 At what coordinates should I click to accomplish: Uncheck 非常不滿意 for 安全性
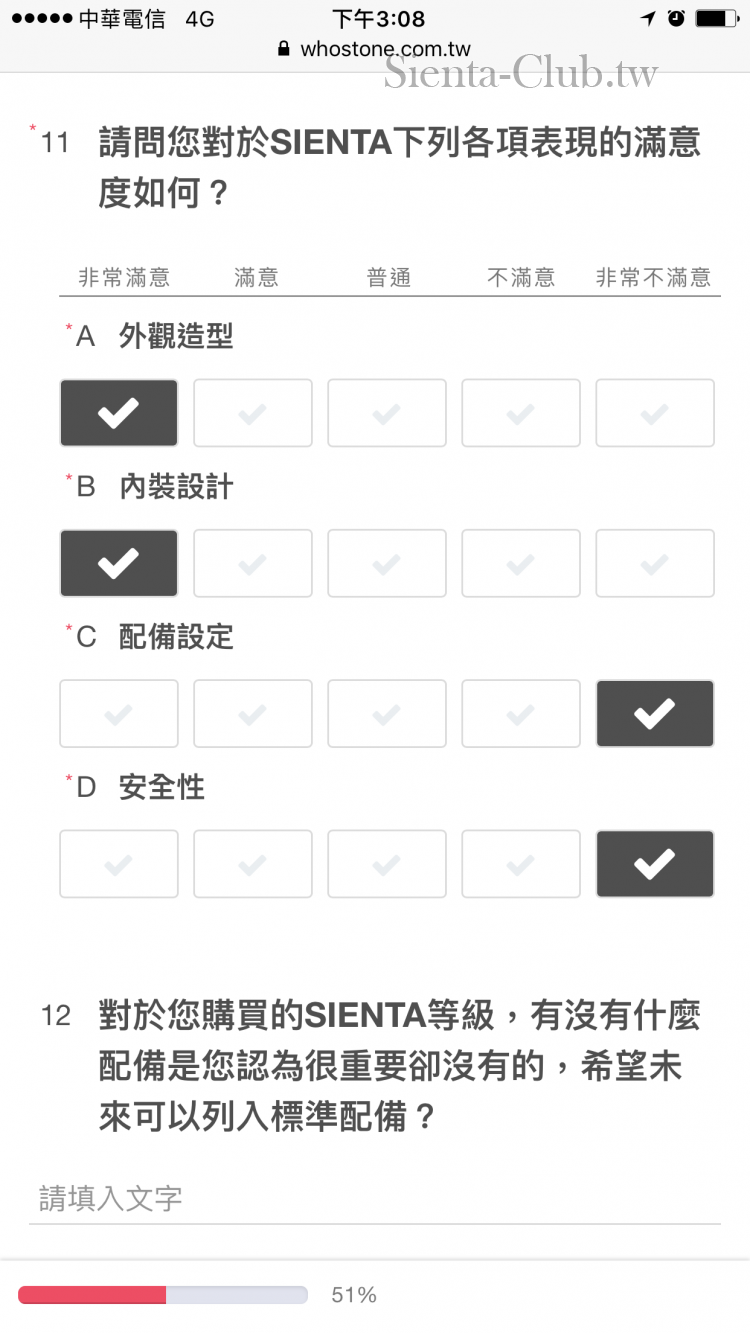coord(655,863)
